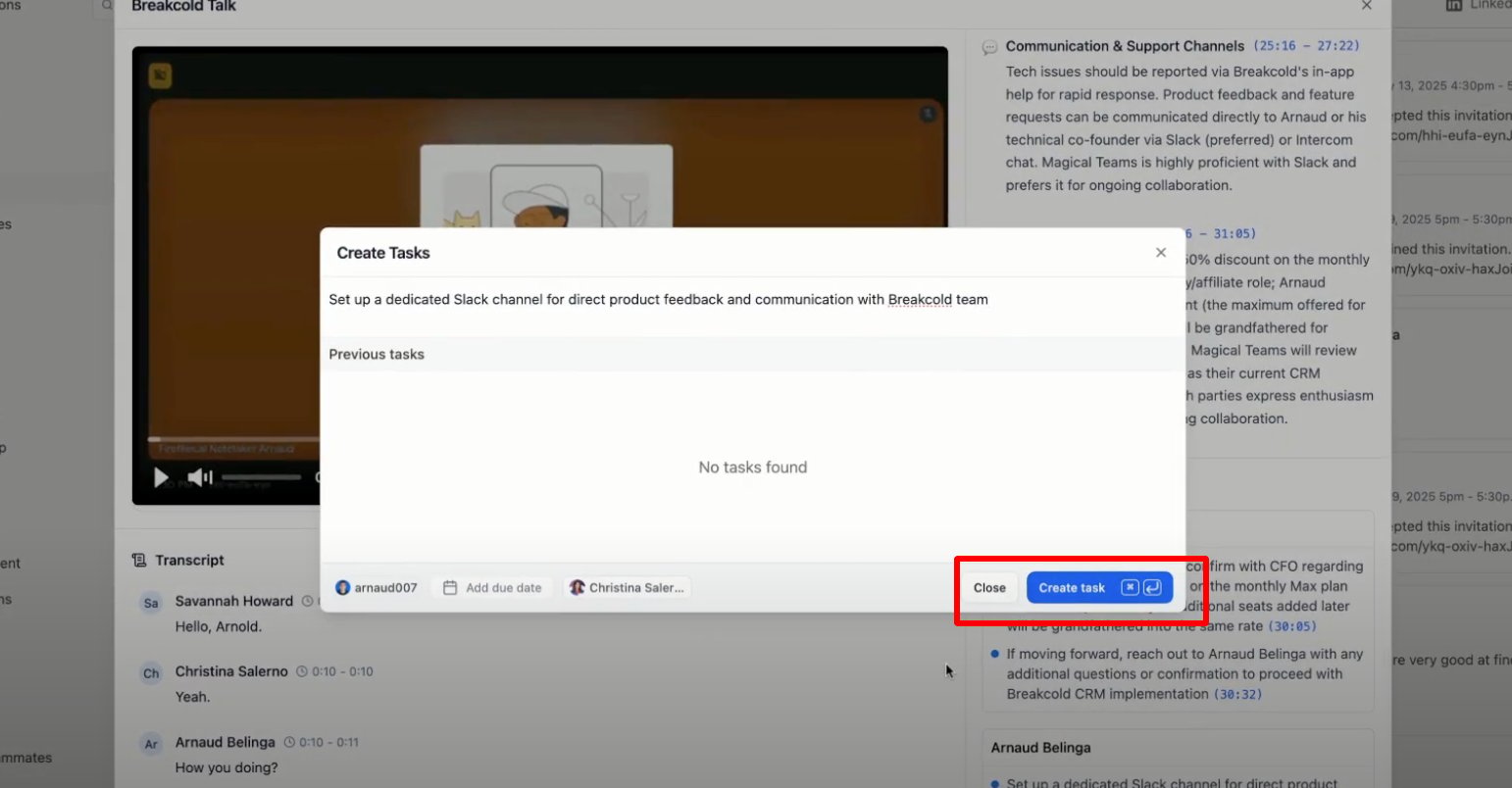Click the Christina Salerno speaker name
The width and height of the screenshot is (1512, 788).
231,671
